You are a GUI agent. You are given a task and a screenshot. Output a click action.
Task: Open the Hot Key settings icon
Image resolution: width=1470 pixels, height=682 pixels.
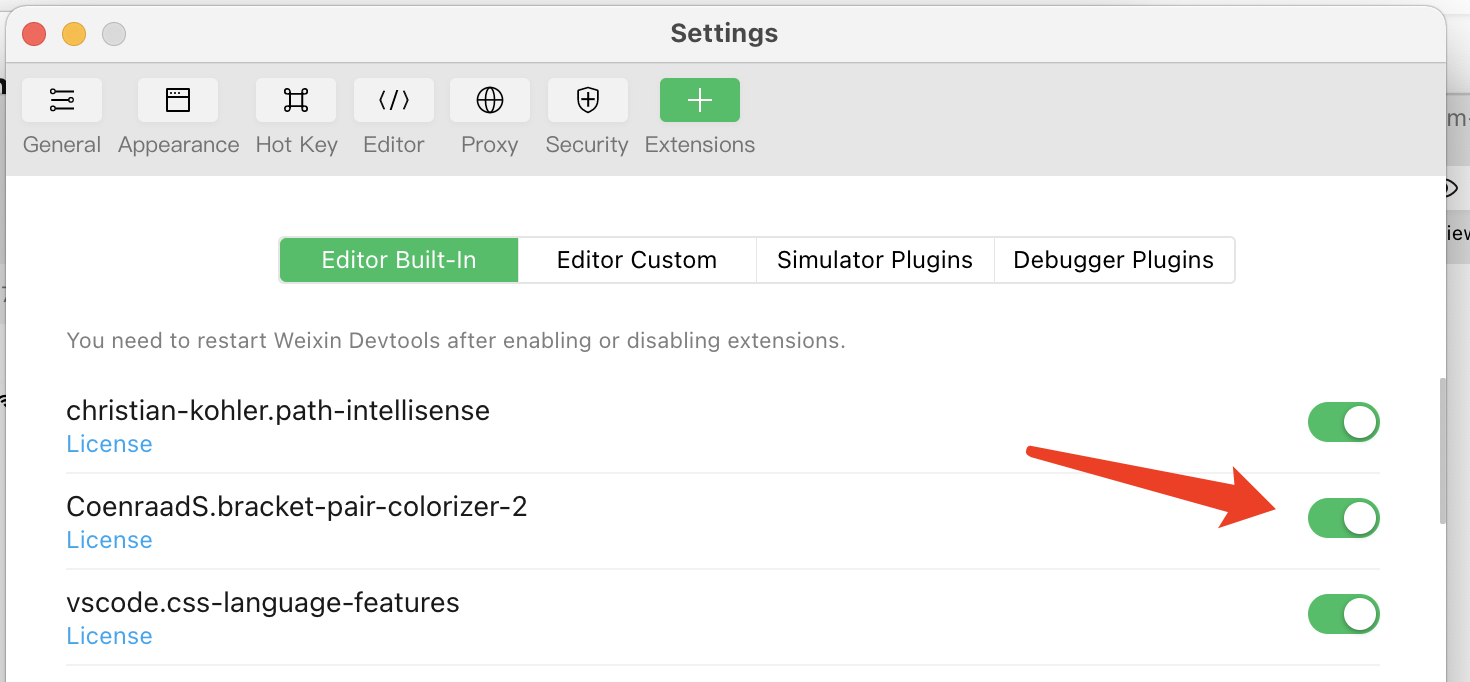coord(296,100)
